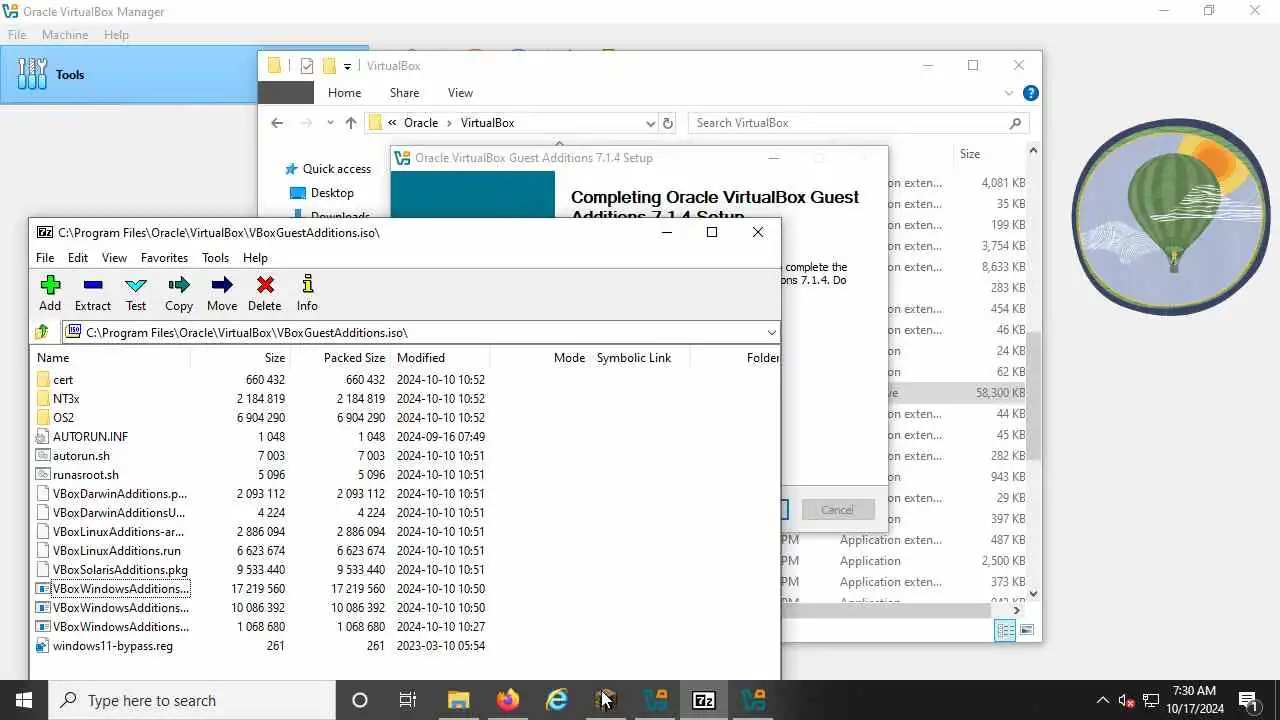Open Customize Quick Access Toolbar dropdown

click(347, 66)
